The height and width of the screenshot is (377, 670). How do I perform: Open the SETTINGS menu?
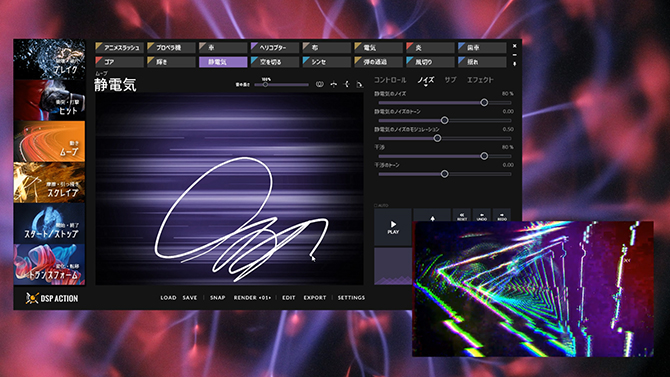(x=351, y=297)
